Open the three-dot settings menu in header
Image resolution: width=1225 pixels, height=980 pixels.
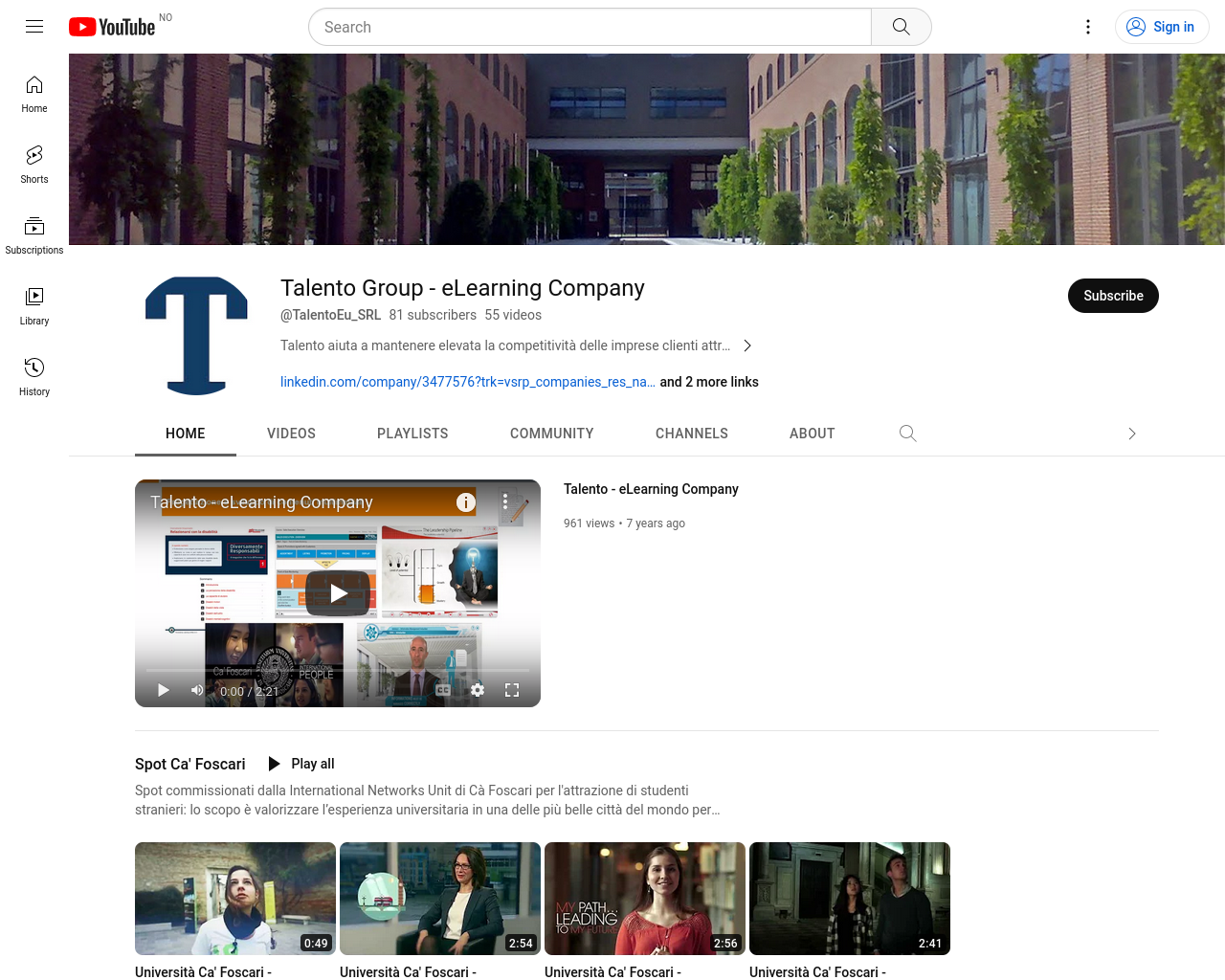(x=1088, y=27)
